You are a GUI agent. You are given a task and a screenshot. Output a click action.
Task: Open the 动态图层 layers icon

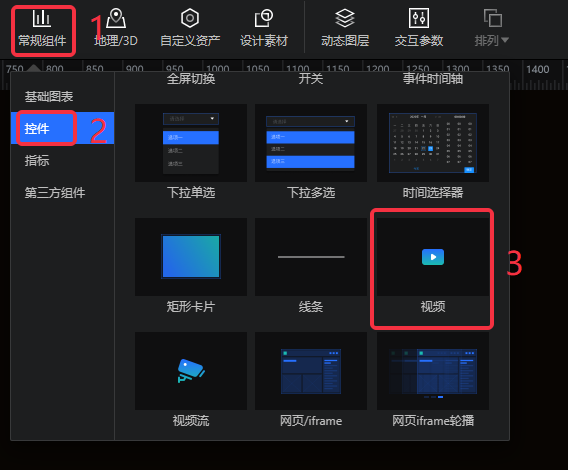[x=345, y=18]
